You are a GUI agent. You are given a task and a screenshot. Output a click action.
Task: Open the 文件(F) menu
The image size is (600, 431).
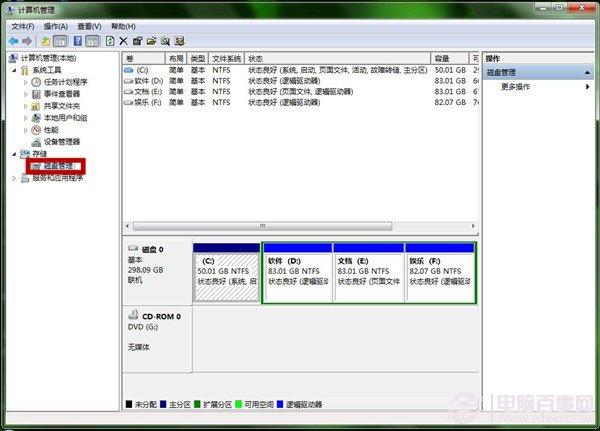click(x=23, y=26)
